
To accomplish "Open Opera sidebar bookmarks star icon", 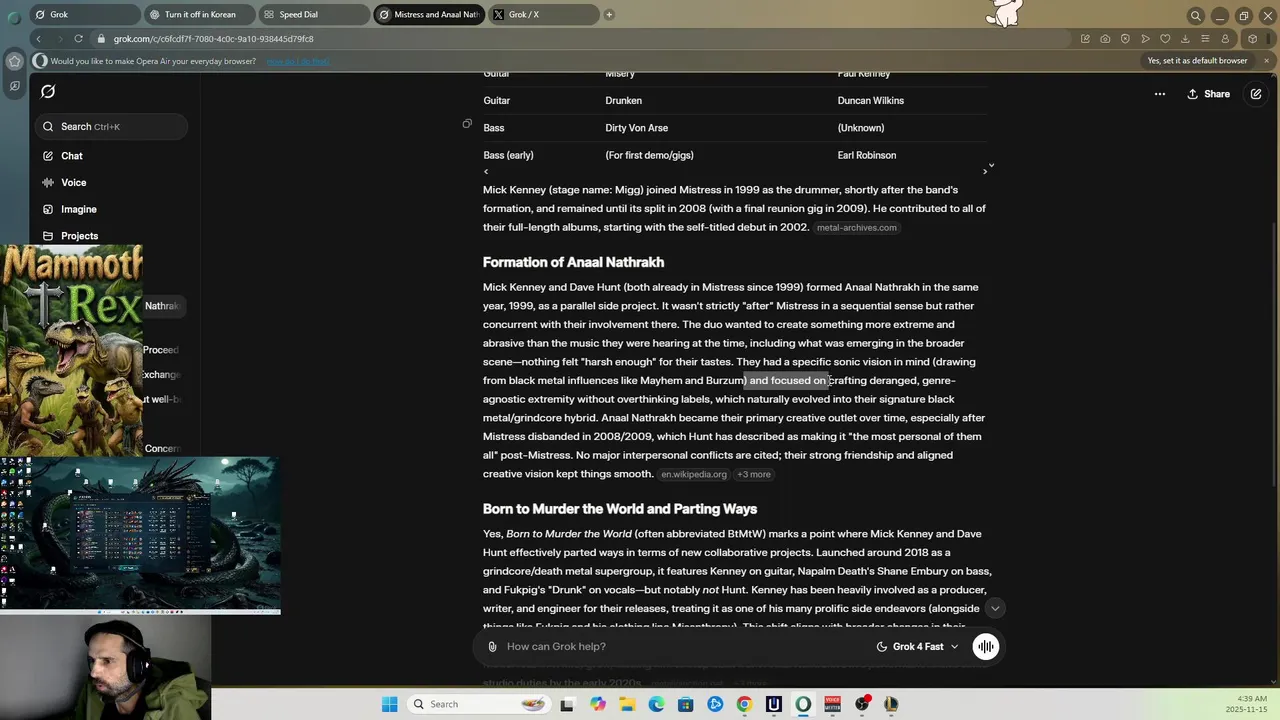I will pos(14,61).
